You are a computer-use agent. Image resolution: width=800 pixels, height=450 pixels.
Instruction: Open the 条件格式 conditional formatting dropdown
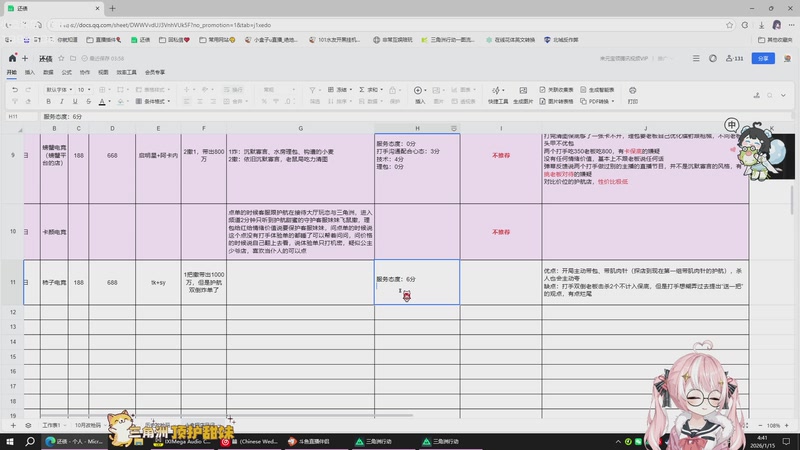(x=153, y=102)
